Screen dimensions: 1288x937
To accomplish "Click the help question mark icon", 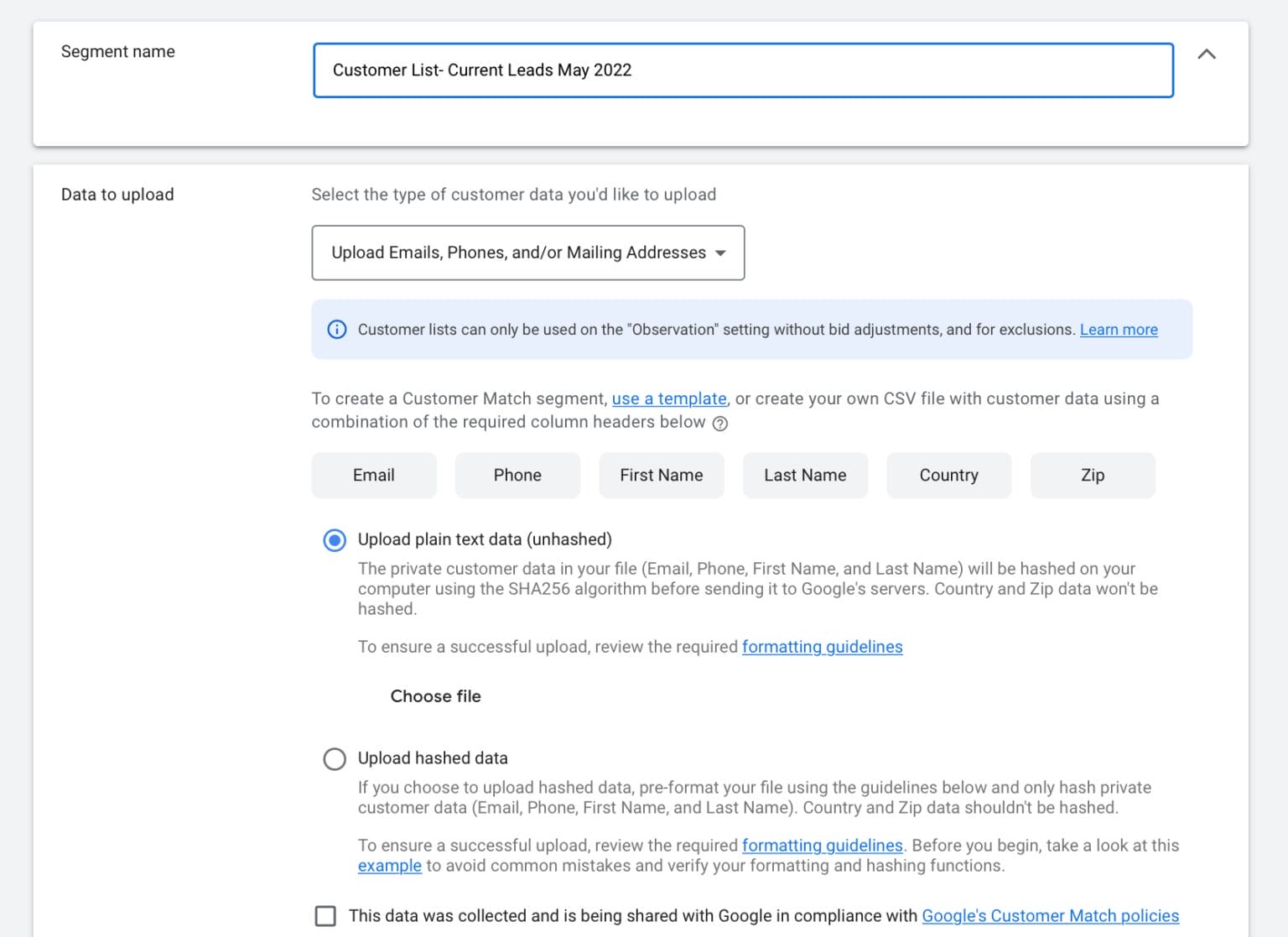I will click(x=719, y=424).
